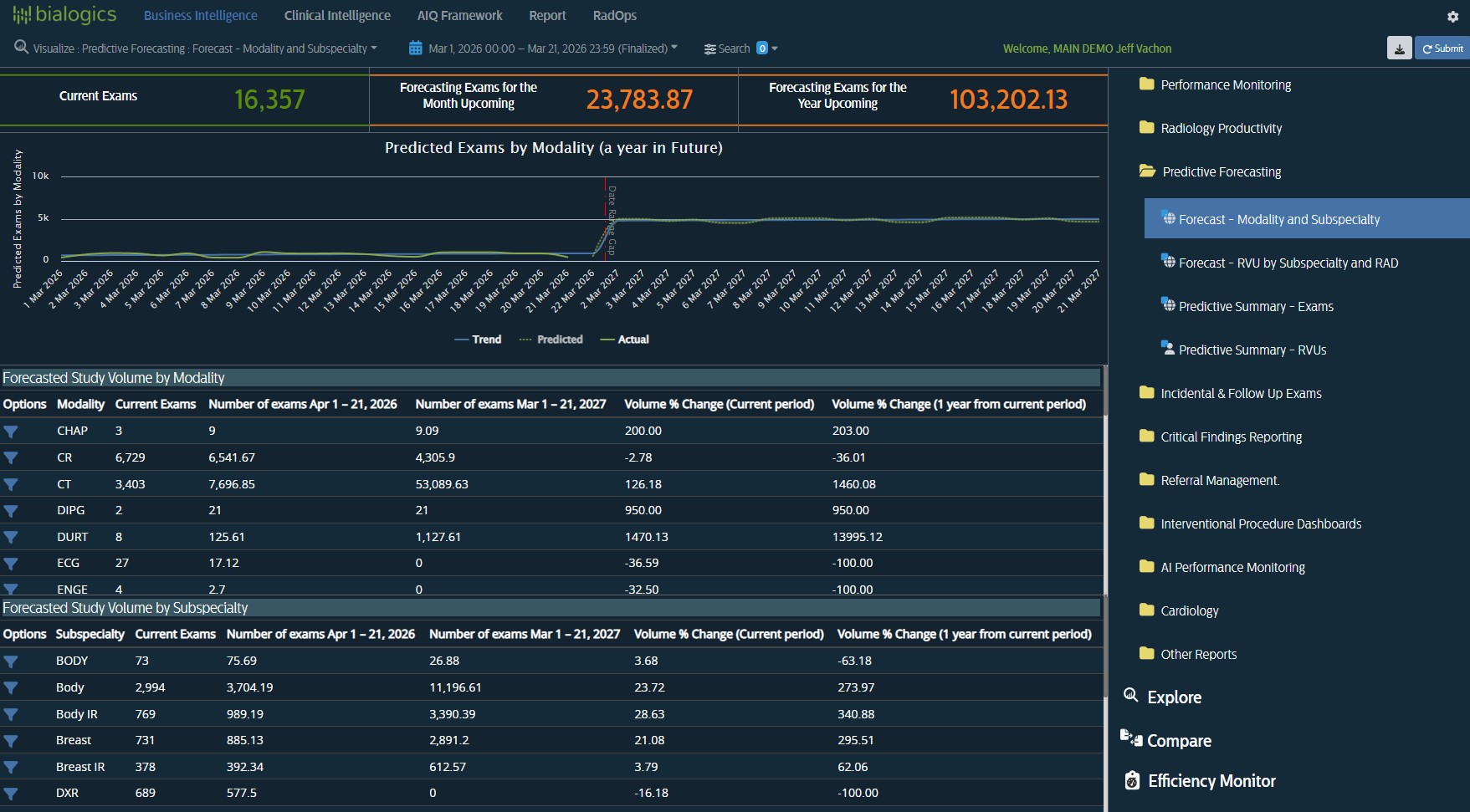Image resolution: width=1470 pixels, height=812 pixels.
Task: Open the Predictive Forecasting folder icon
Action: point(1147,171)
